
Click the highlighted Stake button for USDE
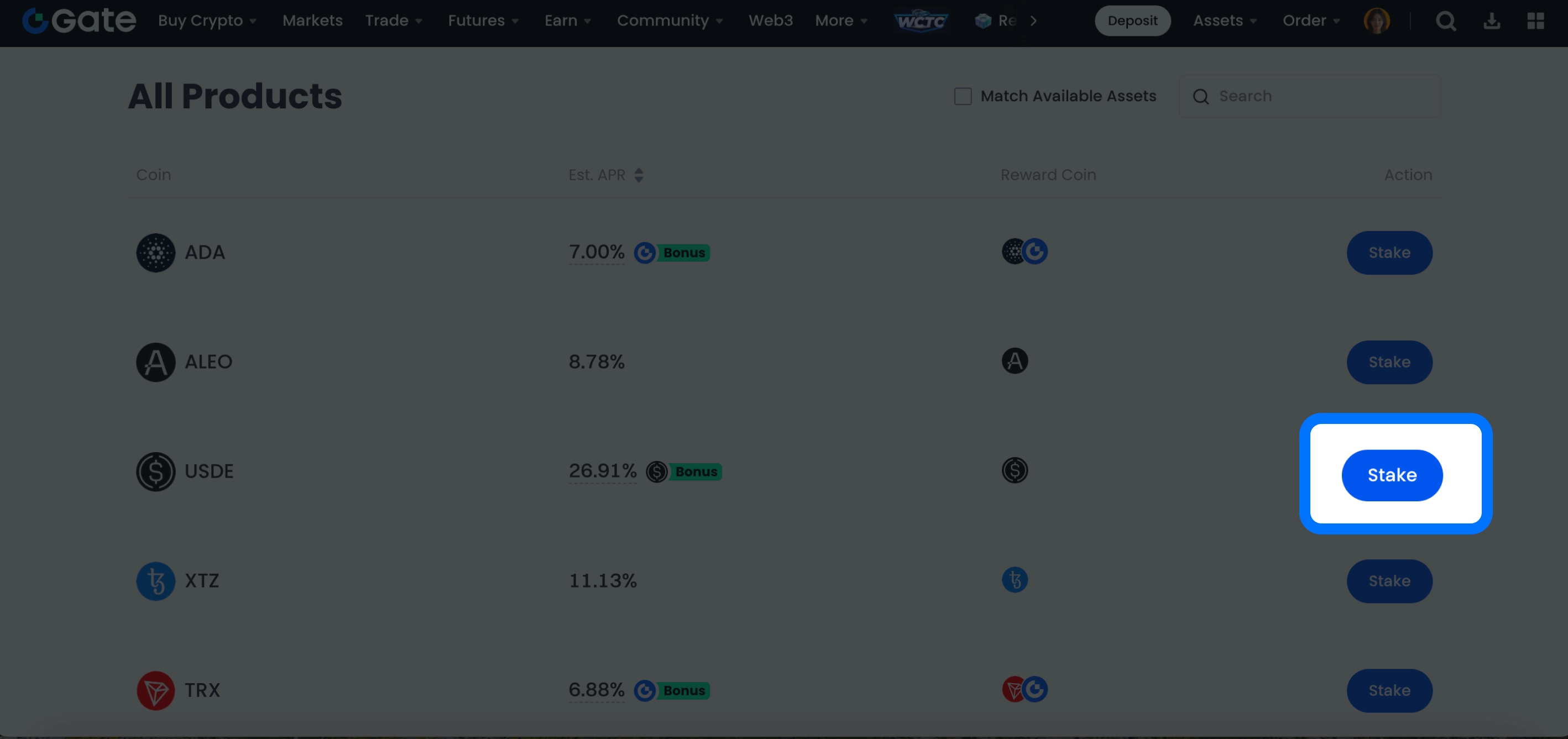click(1392, 475)
